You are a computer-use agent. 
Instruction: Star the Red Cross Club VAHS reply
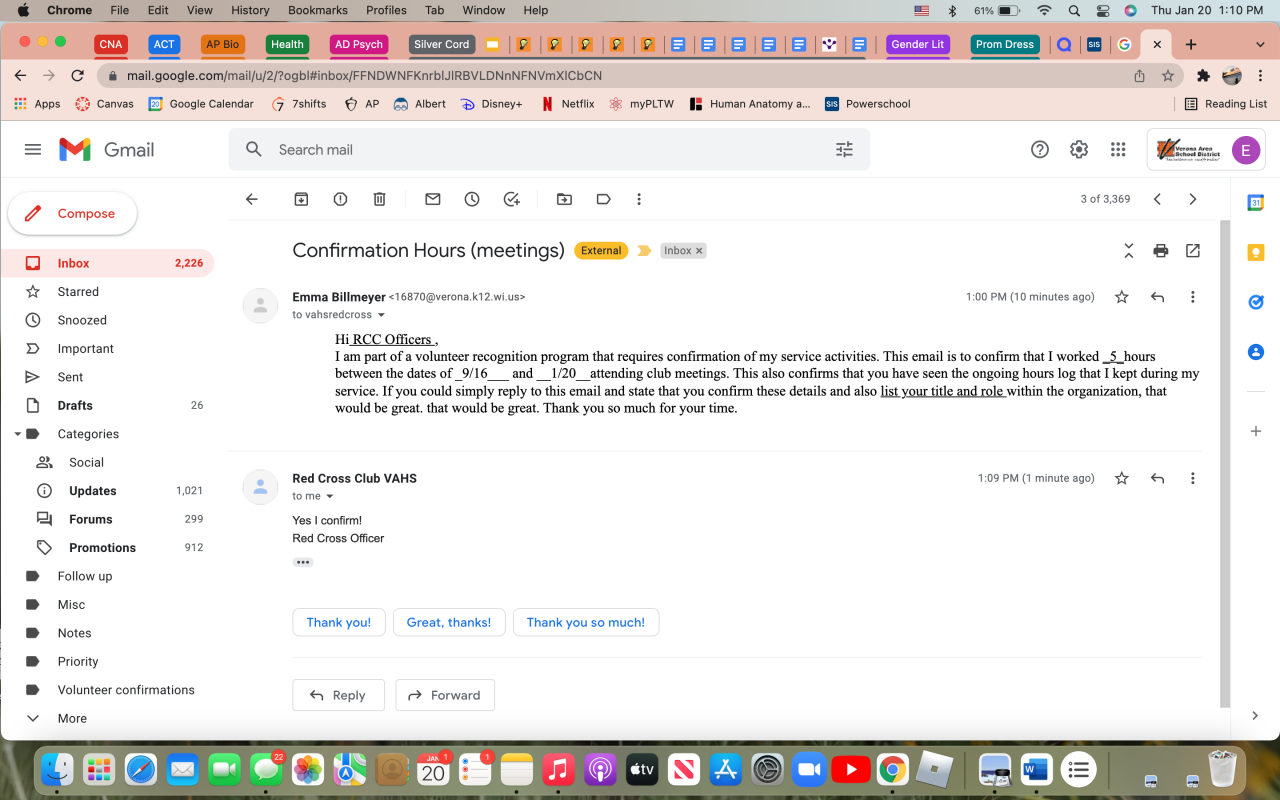pyautogui.click(x=1122, y=478)
